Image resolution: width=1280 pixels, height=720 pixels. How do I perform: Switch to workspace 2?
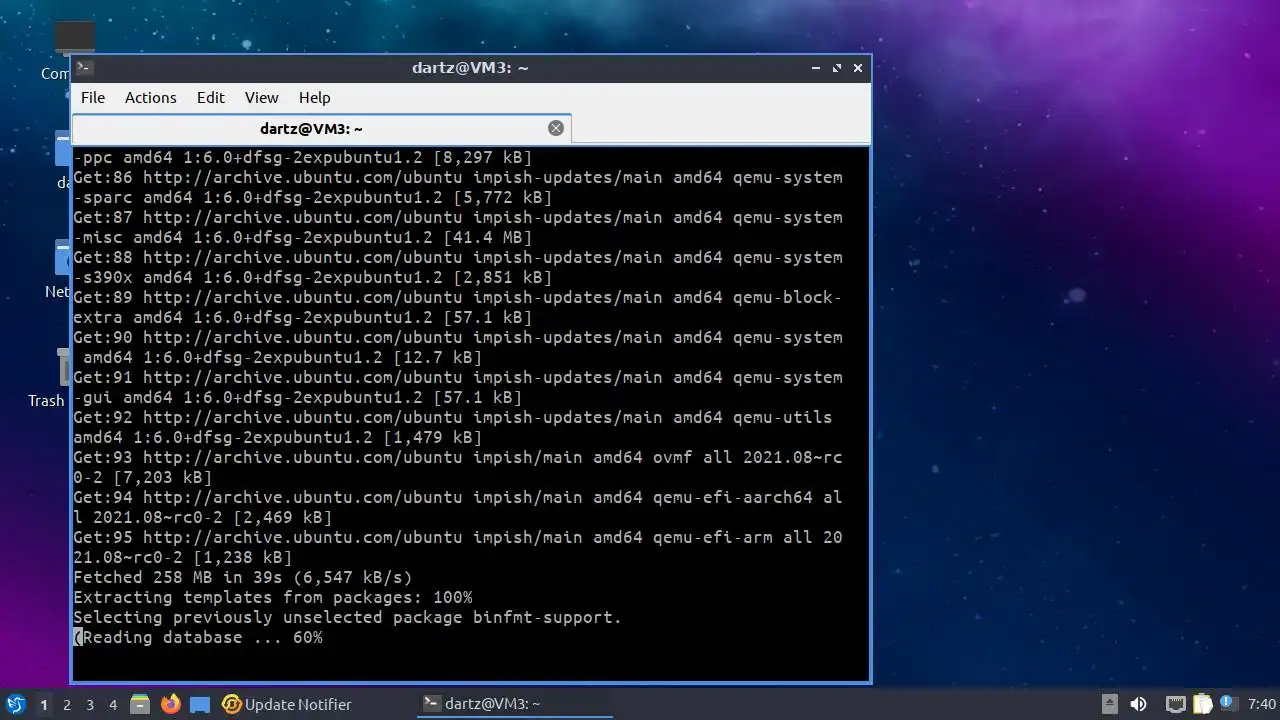67,705
